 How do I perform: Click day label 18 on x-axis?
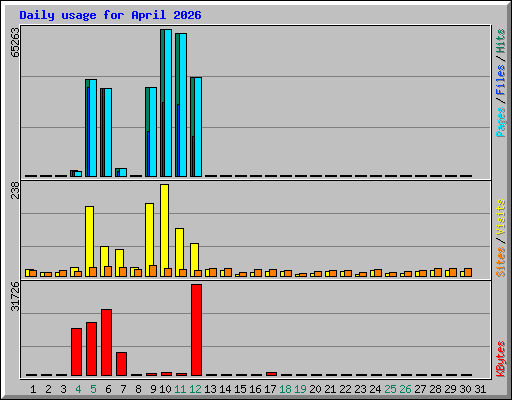pos(285,389)
